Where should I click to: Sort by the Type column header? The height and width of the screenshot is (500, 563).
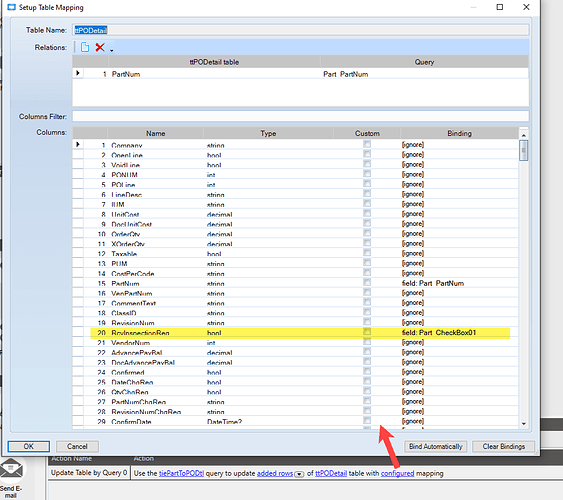[268, 133]
